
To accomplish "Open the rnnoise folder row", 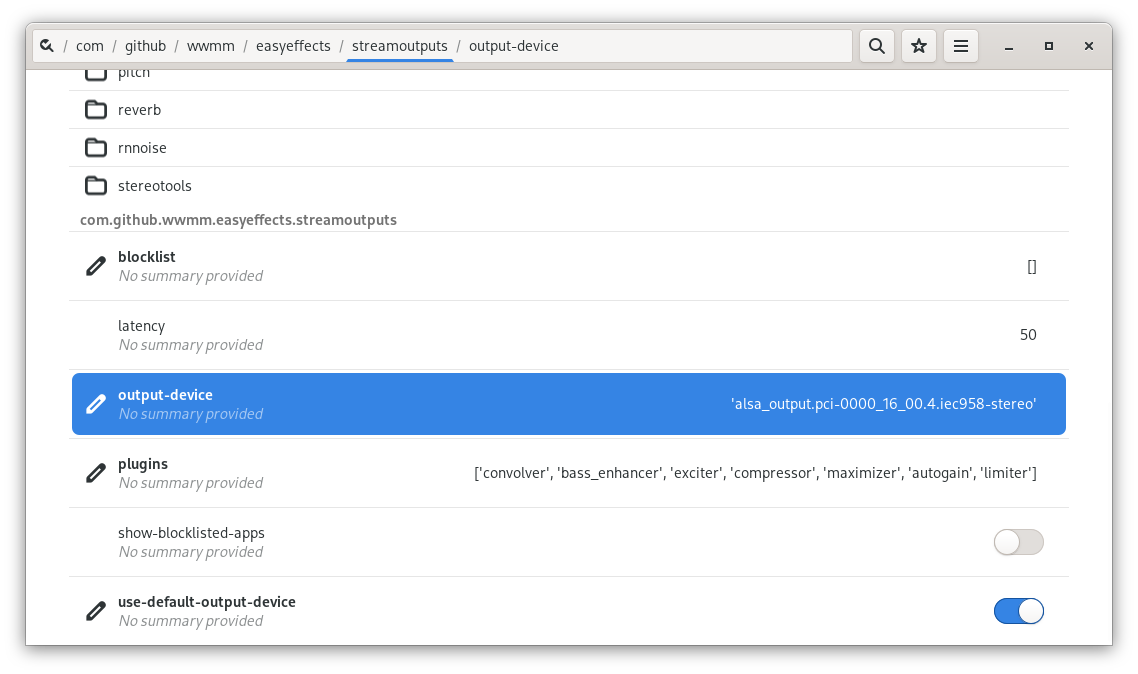I will click(x=569, y=147).
